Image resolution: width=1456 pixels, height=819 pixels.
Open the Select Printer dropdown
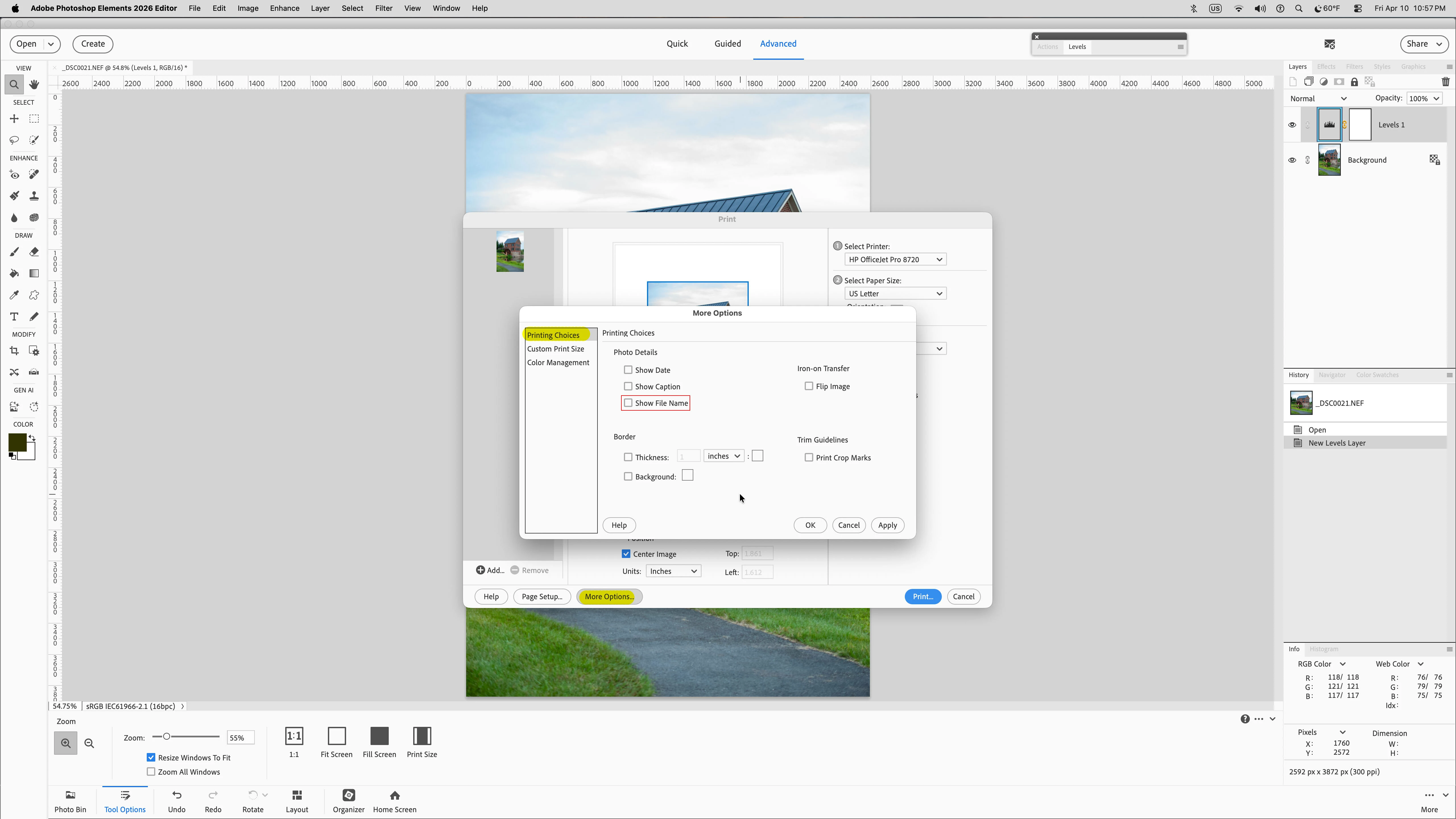click(895, 259)
